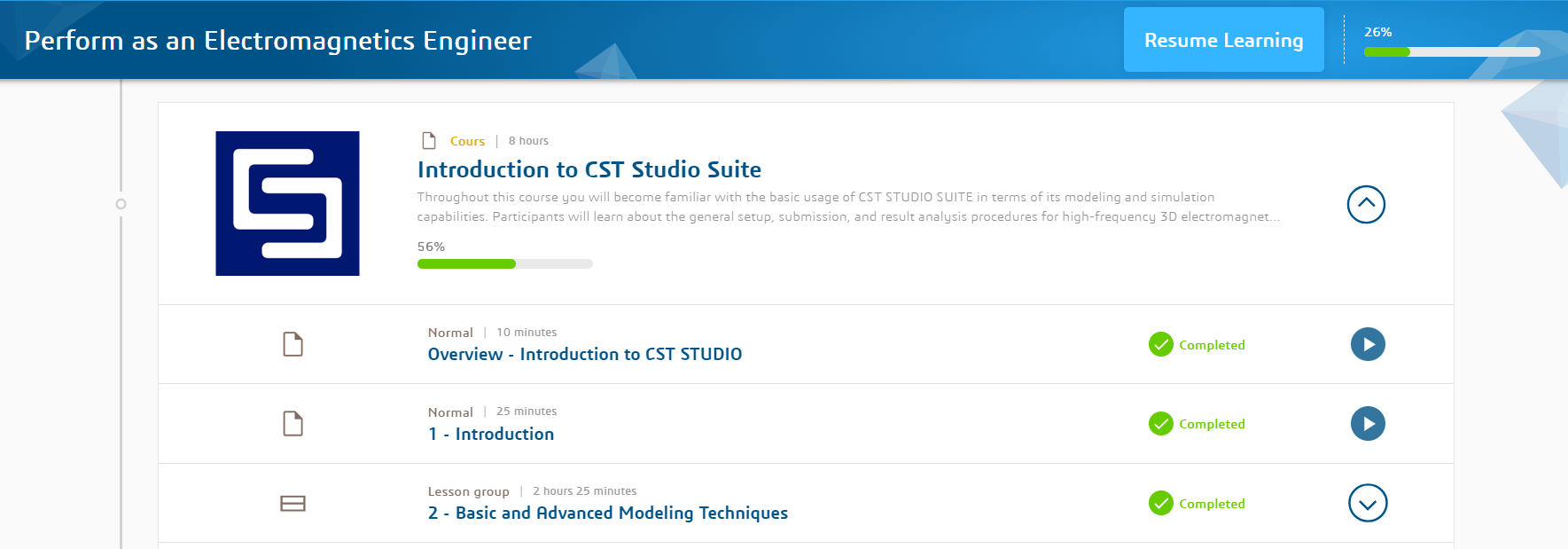Click the 26% overall progress bar
The height and width of the screenshot is (549, 1568).
pos(1451,51)
